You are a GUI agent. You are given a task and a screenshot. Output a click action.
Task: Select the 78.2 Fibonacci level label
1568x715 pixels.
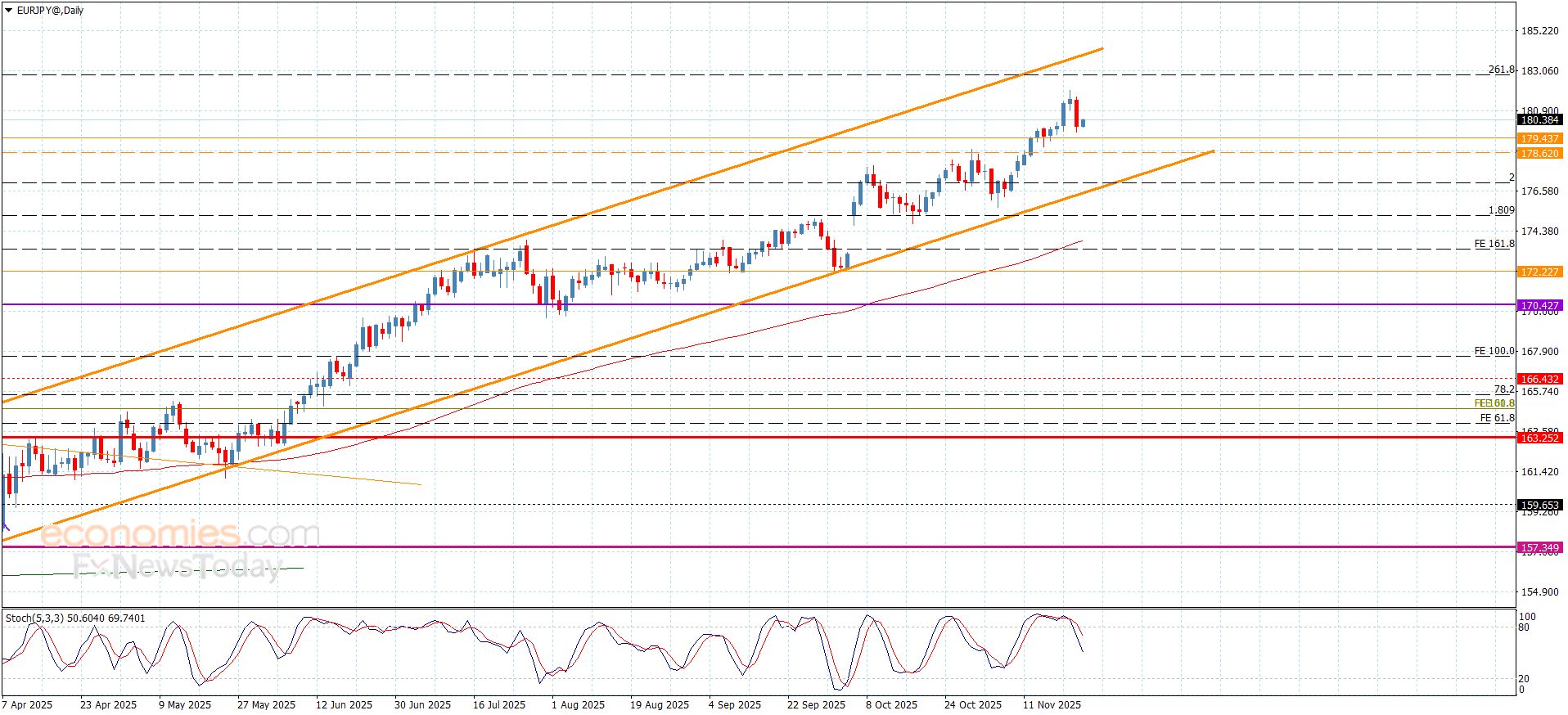1504,389
